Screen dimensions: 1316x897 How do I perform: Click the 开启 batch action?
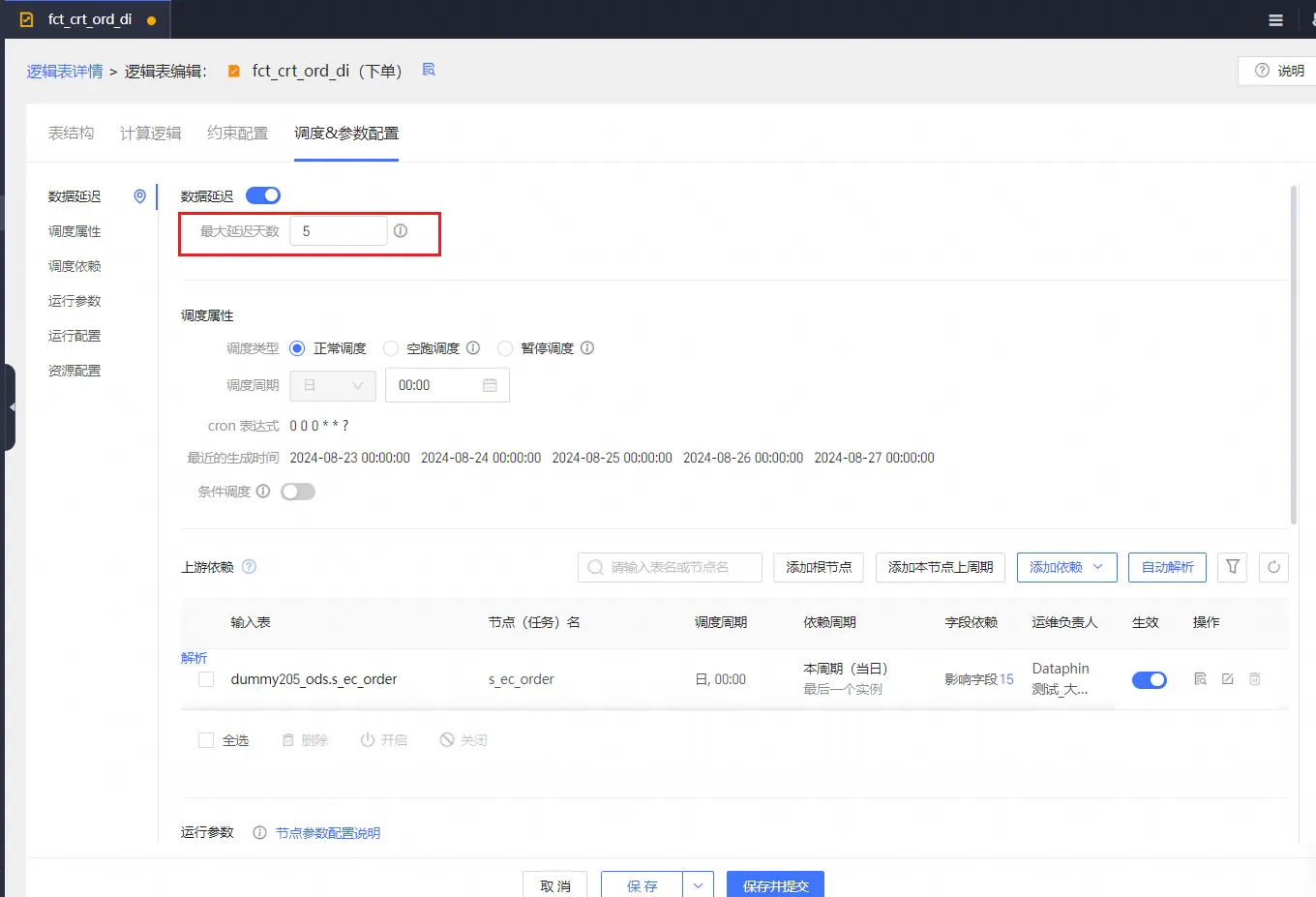[x=383, y=740]
